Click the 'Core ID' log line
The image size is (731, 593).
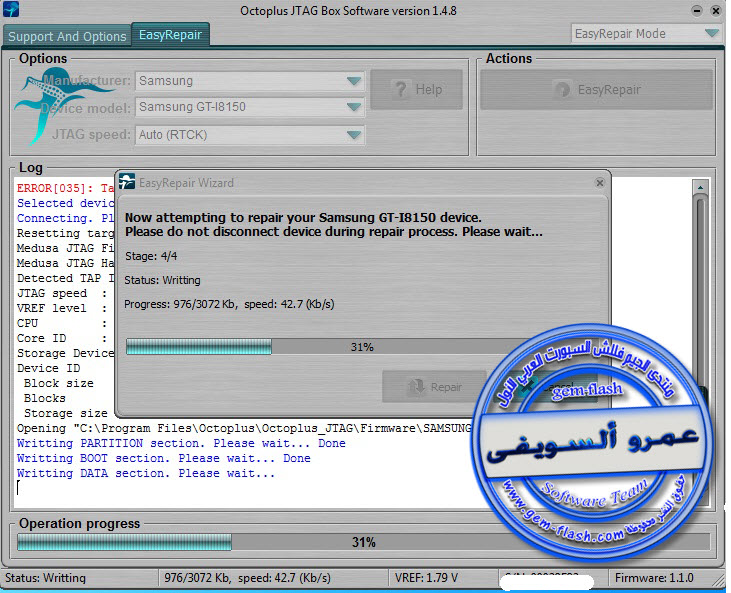pos(62,338)
